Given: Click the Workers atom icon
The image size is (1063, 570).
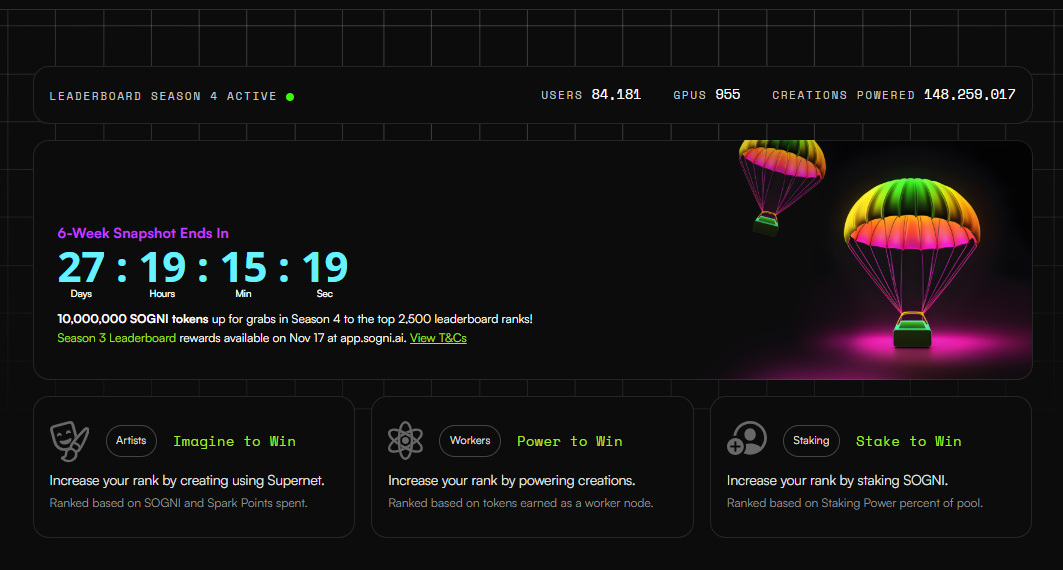Looking at the screenshot, I should pos(406,440).
